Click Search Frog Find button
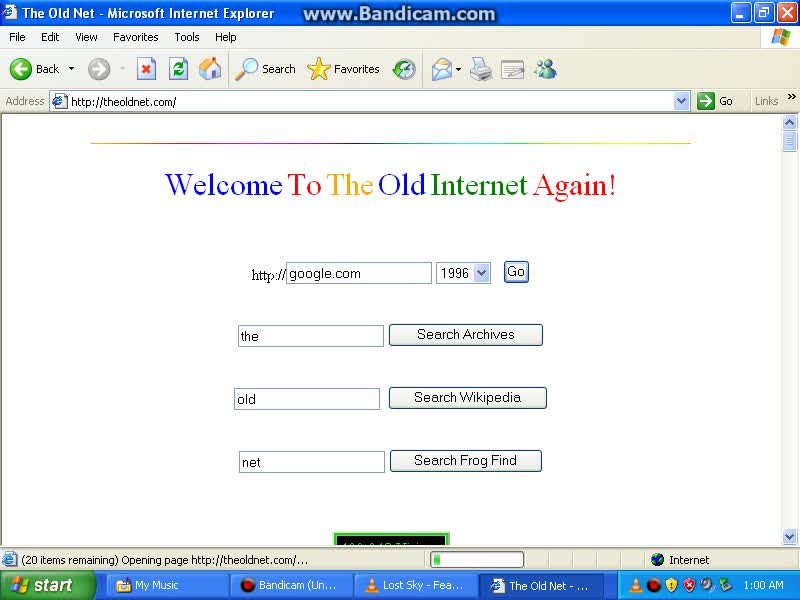Viewport: 800px width, 600px height. [x=465, y=461]
